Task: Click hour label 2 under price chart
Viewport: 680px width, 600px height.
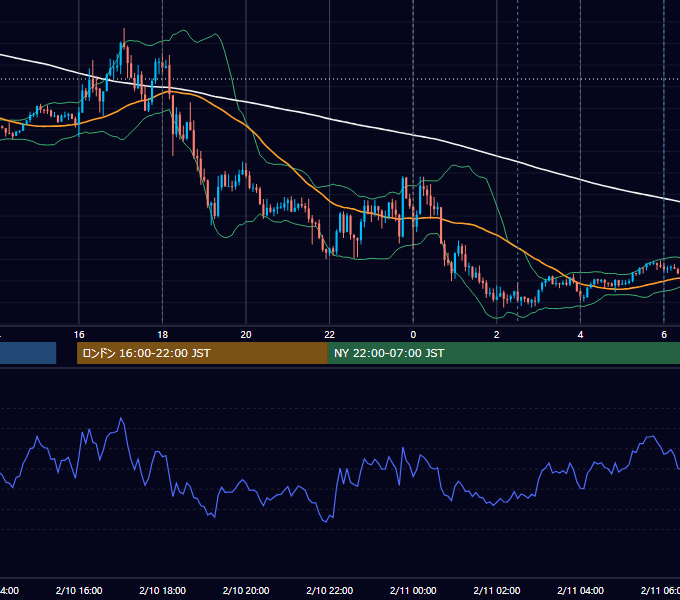Action: pos(497,335)
